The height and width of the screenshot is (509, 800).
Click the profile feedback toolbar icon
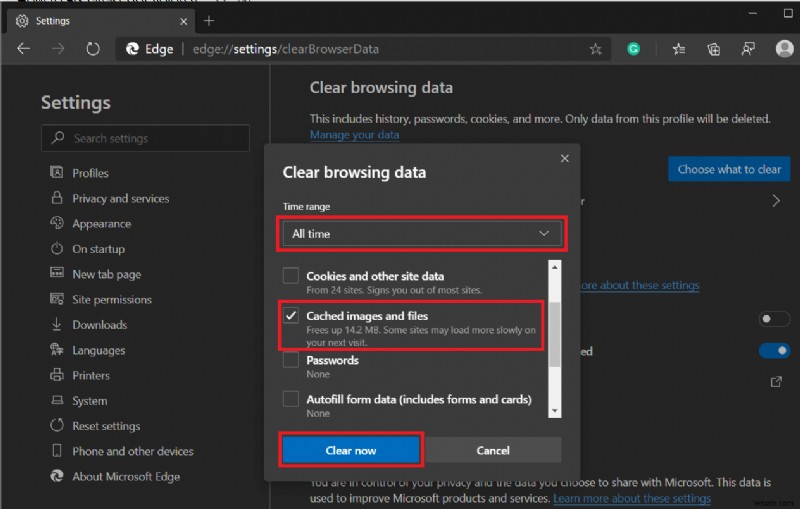pos(747,48)
